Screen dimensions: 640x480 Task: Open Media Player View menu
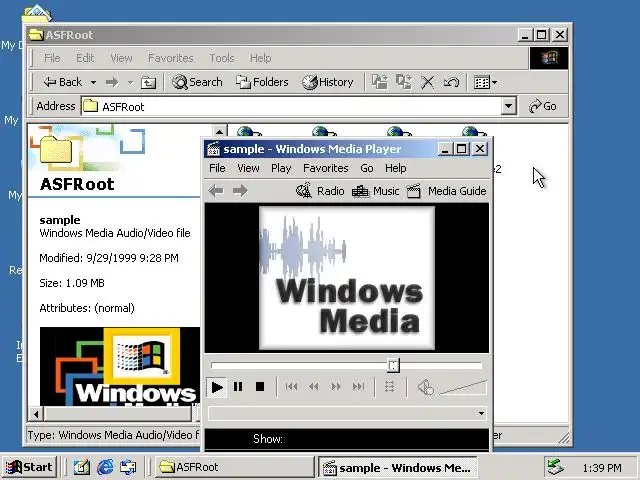pyautogui.click(x=248, y=168)
